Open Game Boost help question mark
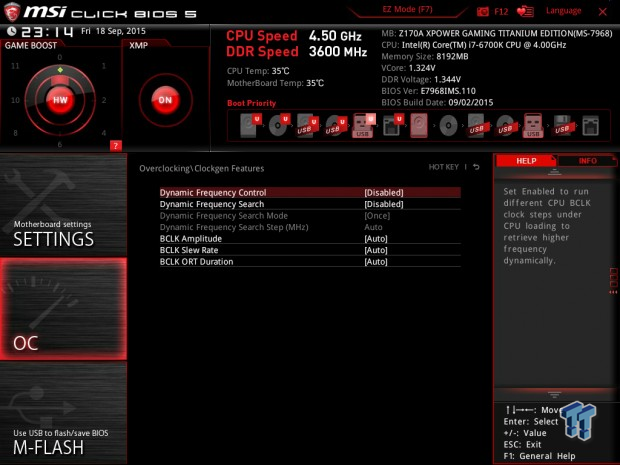This screenshot has height=465, width=620. (115, 146)
